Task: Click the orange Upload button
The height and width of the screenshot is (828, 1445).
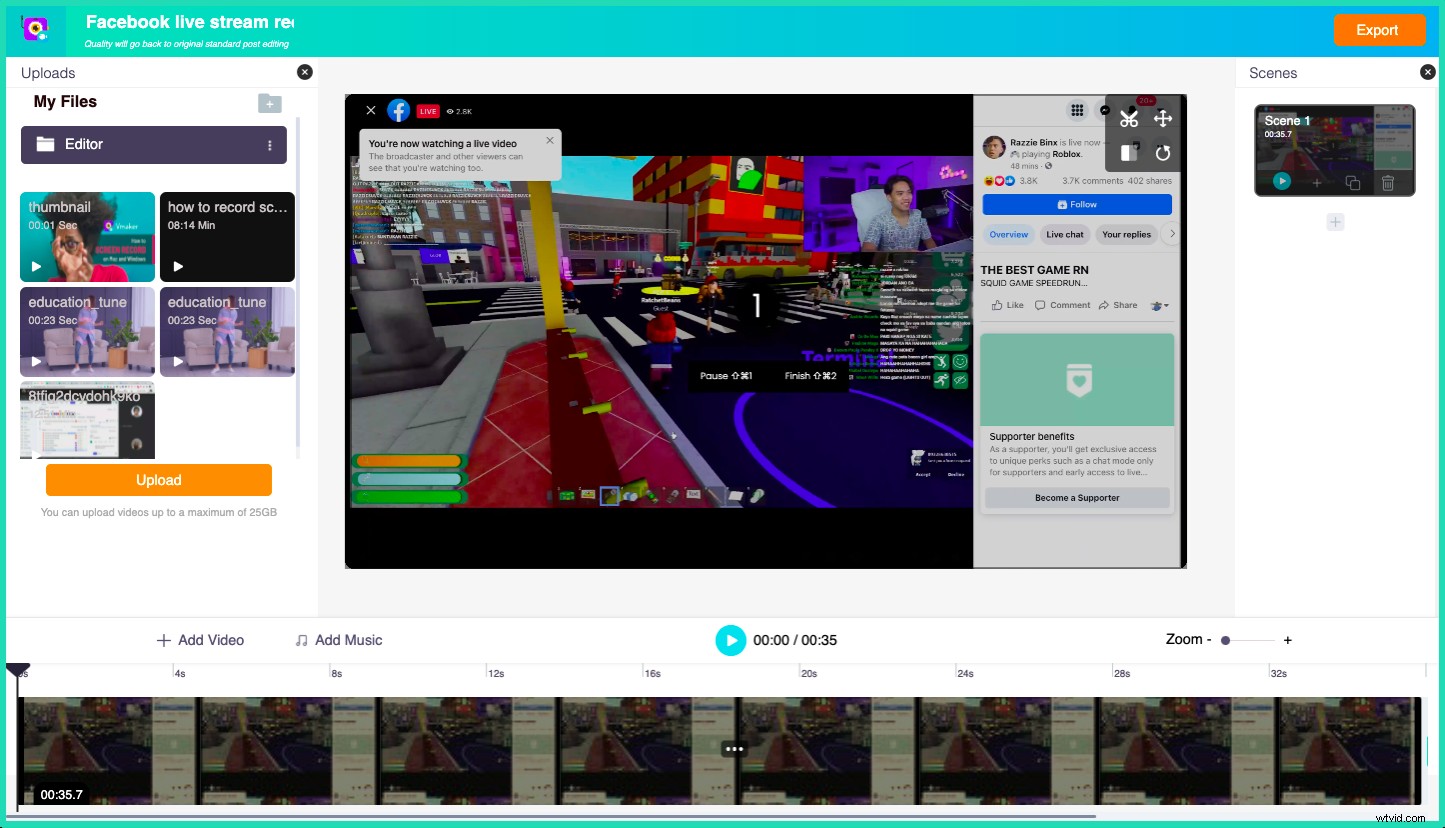Action: click(159, 480)
